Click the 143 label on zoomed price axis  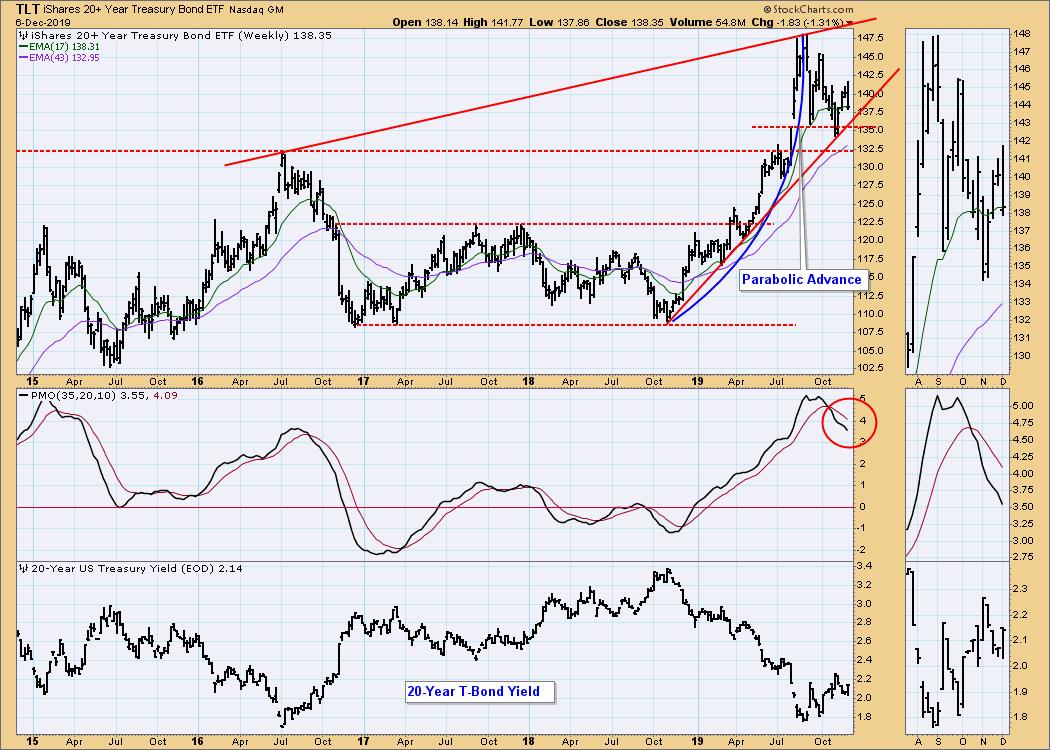[1022, 123]
